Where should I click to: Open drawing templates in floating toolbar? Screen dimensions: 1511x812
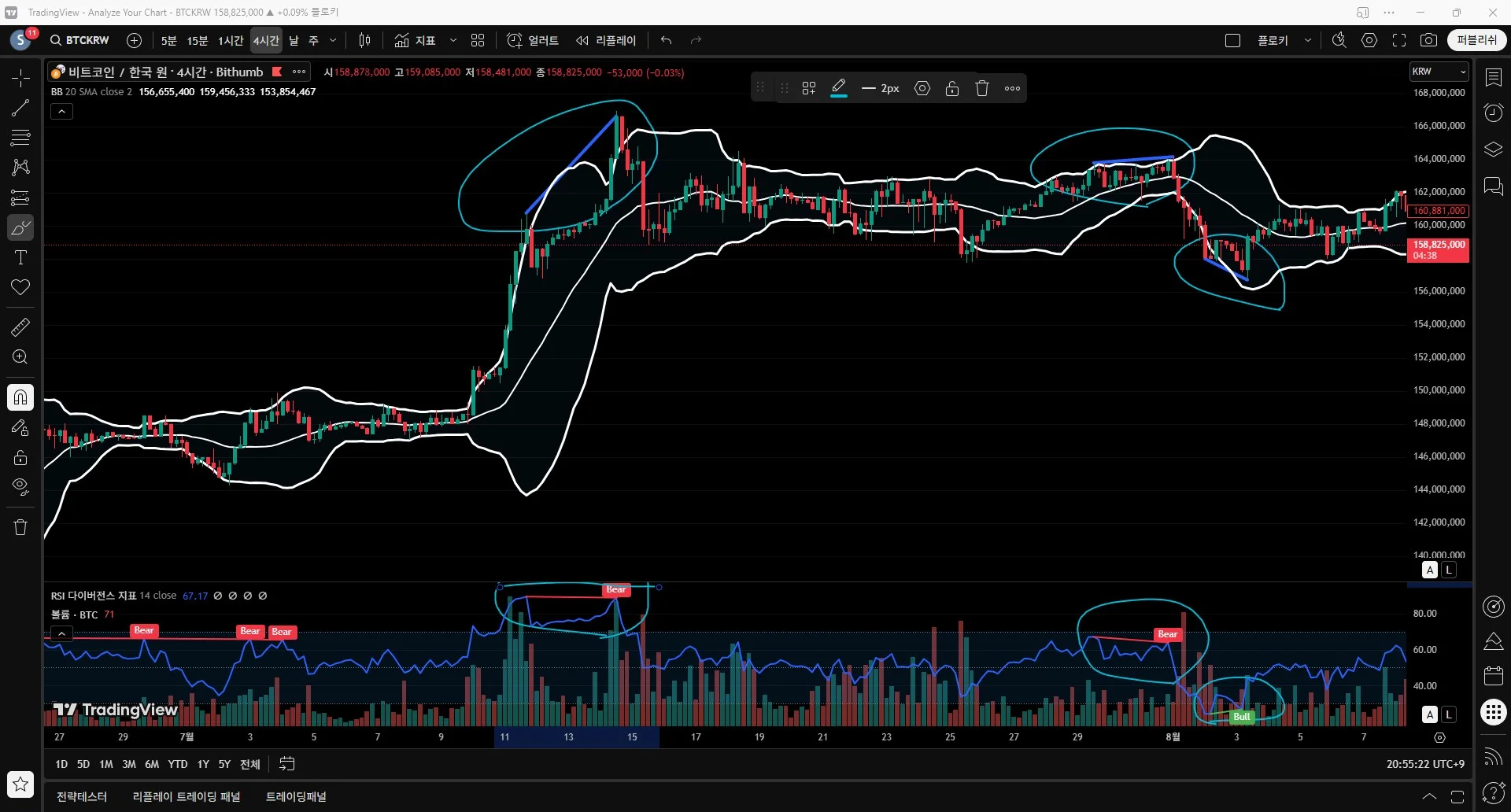(809, 88)
